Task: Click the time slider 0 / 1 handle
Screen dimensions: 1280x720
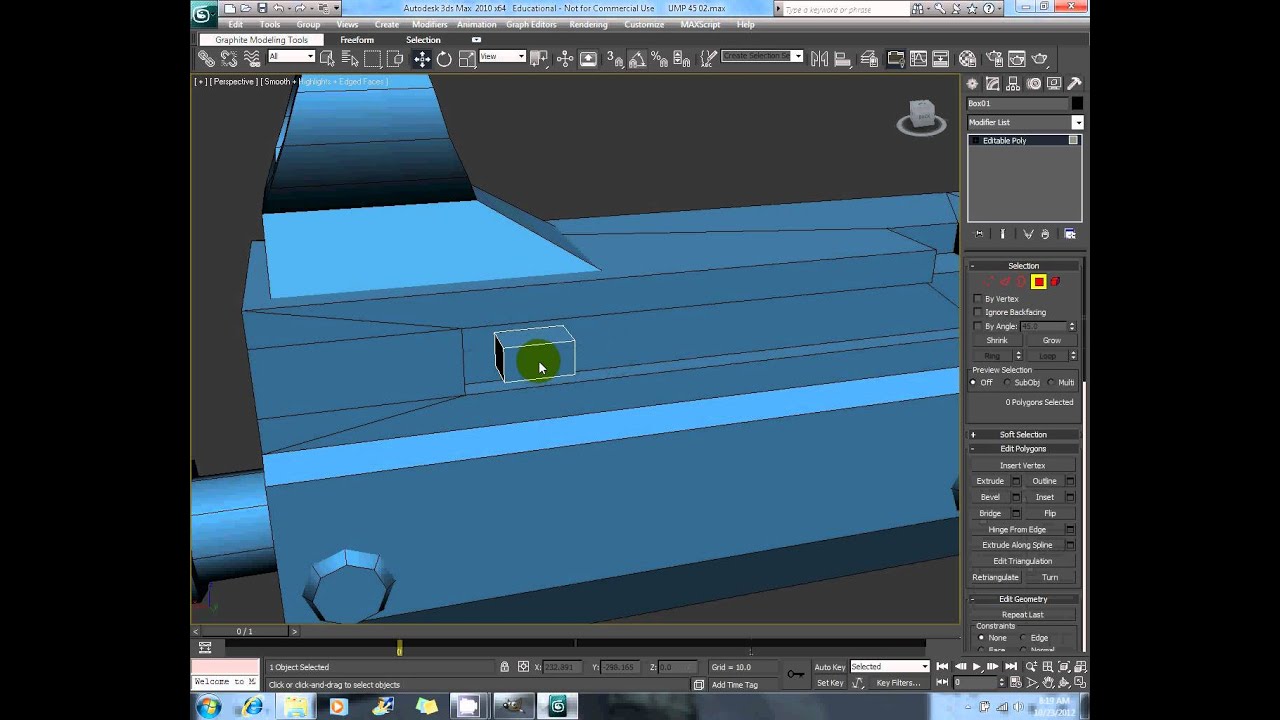Action: click(x=245, y=631)
